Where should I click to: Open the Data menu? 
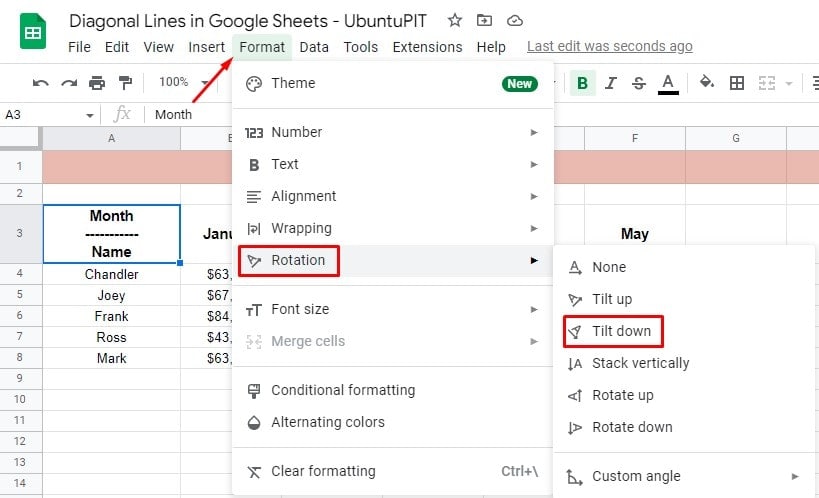point(314,47)
